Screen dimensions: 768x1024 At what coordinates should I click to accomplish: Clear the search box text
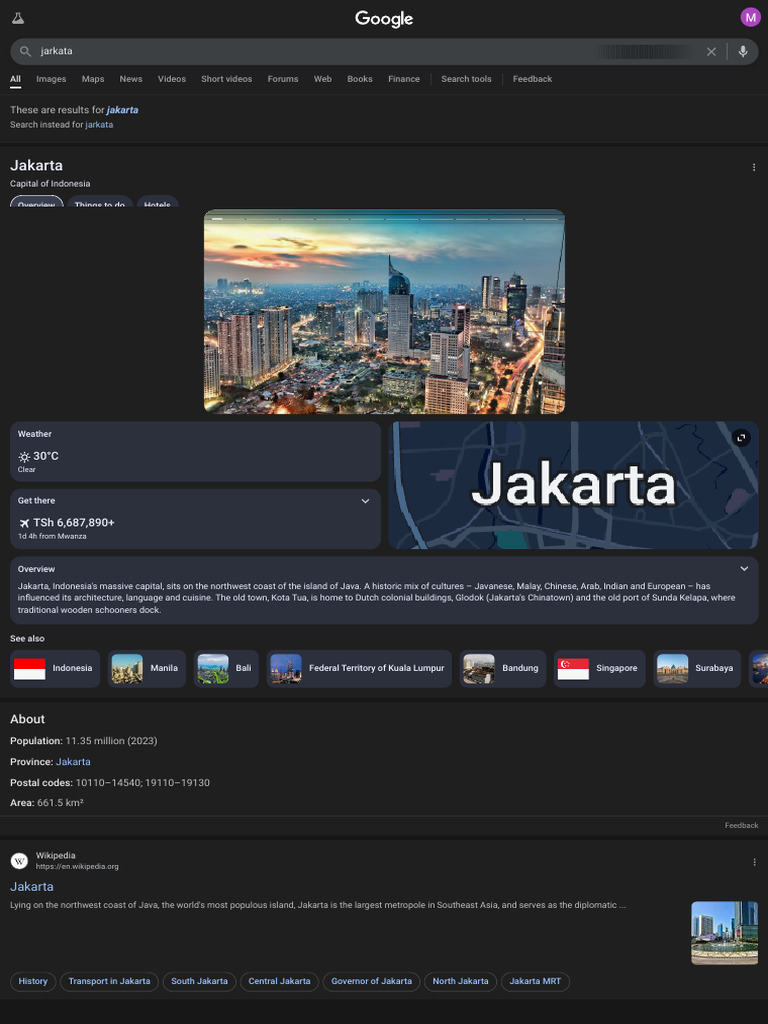(x=711, y=51)
